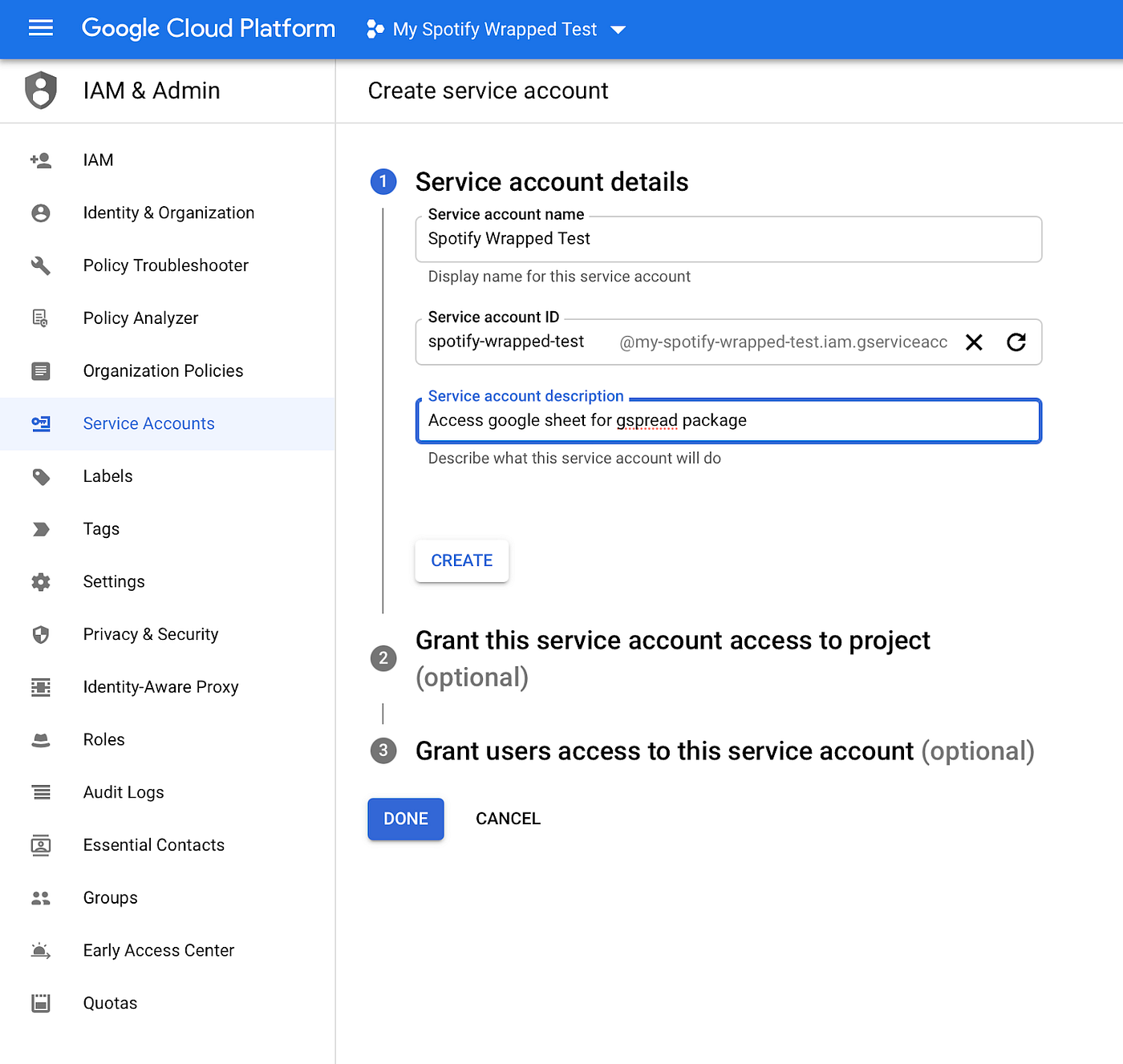The image size is (1123, 1064).
Task: Click the IAM & Admin shield icon
Action: point(41,91)
